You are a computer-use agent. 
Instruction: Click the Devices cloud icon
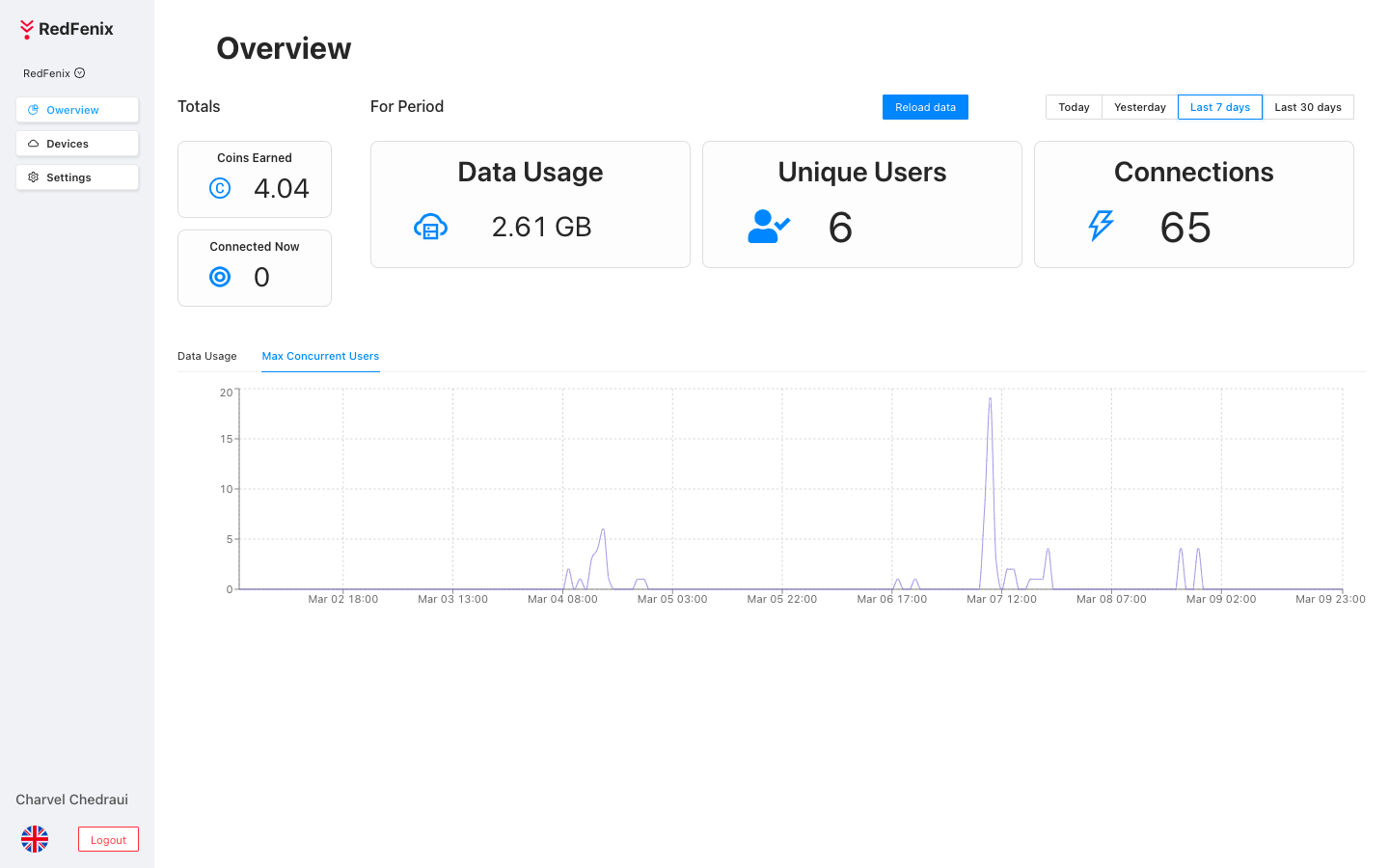tap(34, 144)
